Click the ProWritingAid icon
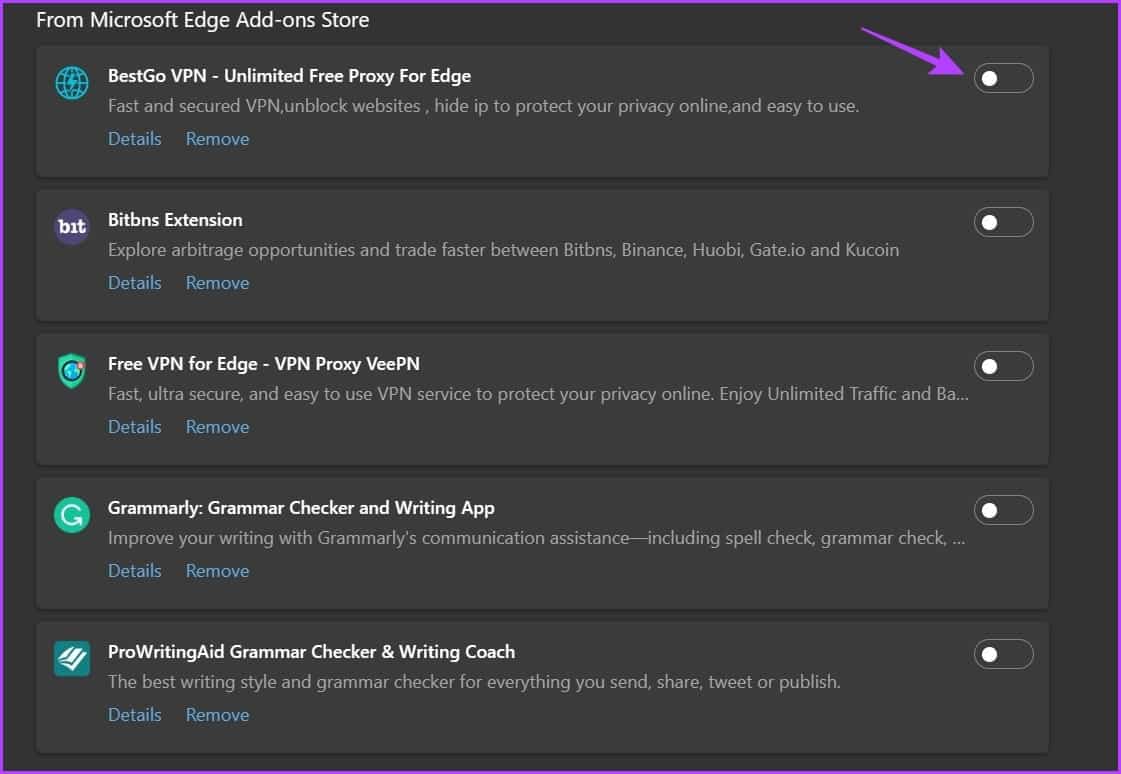 click(72, 658)
